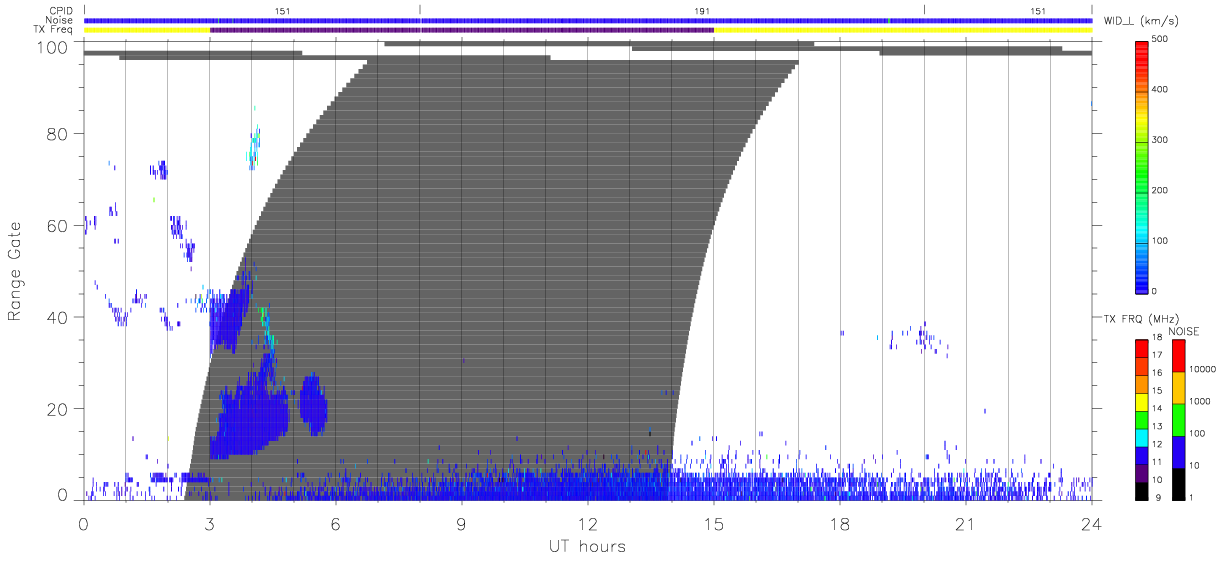Select the 200 tick on the WID colorbar
Image resolution: width=1228 pixels, height=567 pixels.
point(1161,190)
